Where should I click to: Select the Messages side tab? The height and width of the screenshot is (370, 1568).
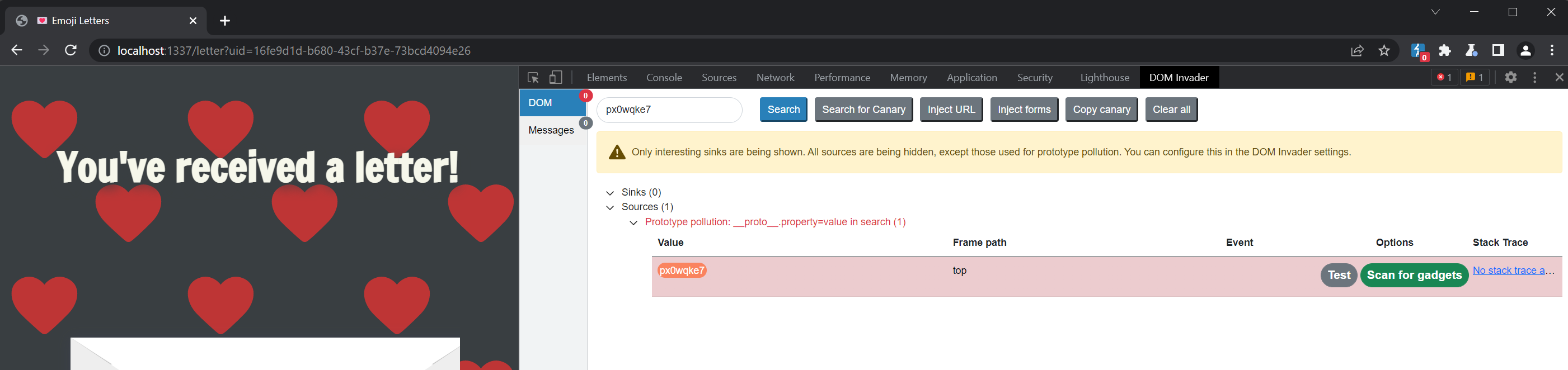pyautogui.click(x=550, y=130)
